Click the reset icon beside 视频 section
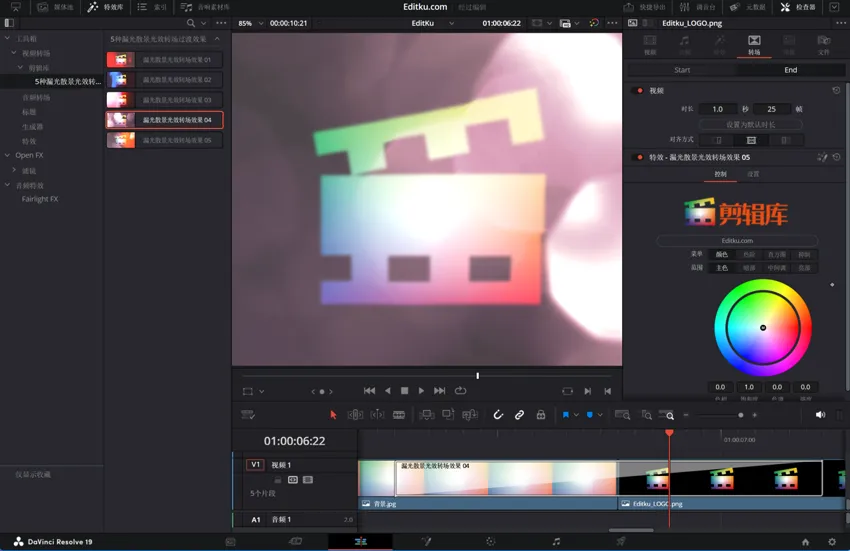 click(x=836, y=90)
